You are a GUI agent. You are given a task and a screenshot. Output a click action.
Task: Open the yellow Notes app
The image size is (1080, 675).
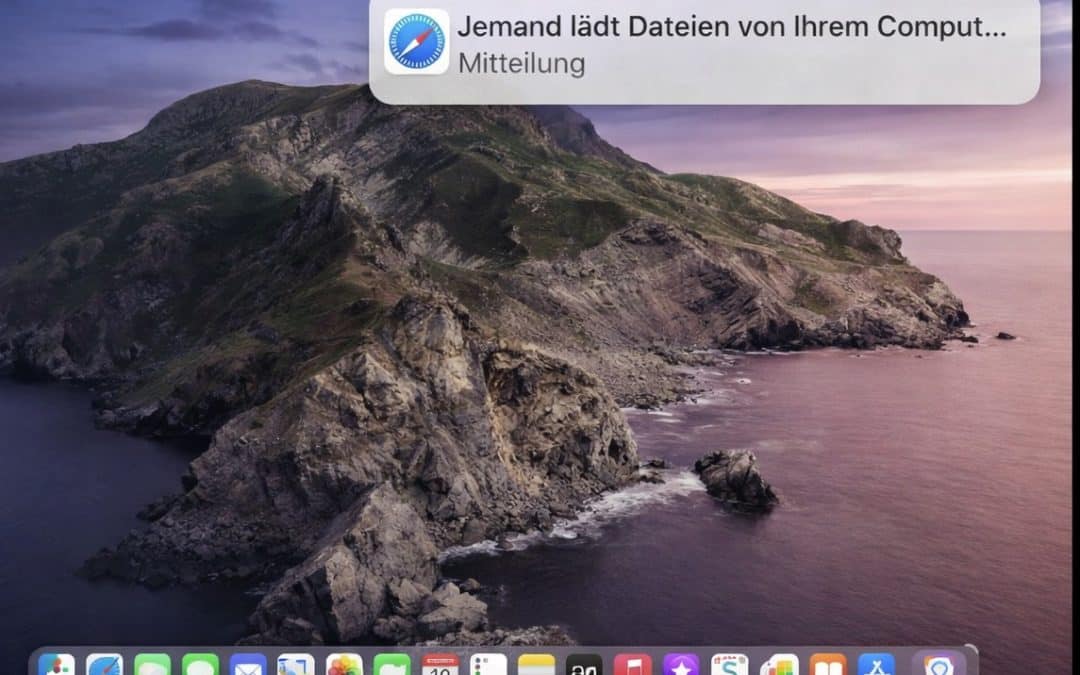537,664
